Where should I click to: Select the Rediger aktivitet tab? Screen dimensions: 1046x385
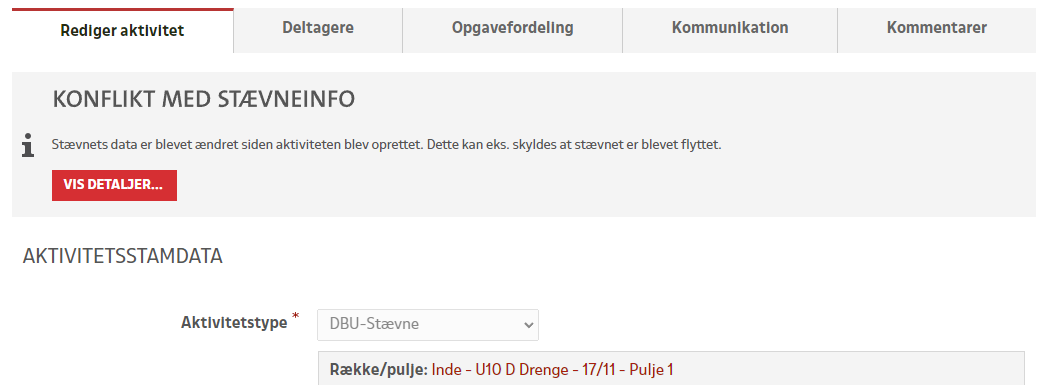pos(123,30)
